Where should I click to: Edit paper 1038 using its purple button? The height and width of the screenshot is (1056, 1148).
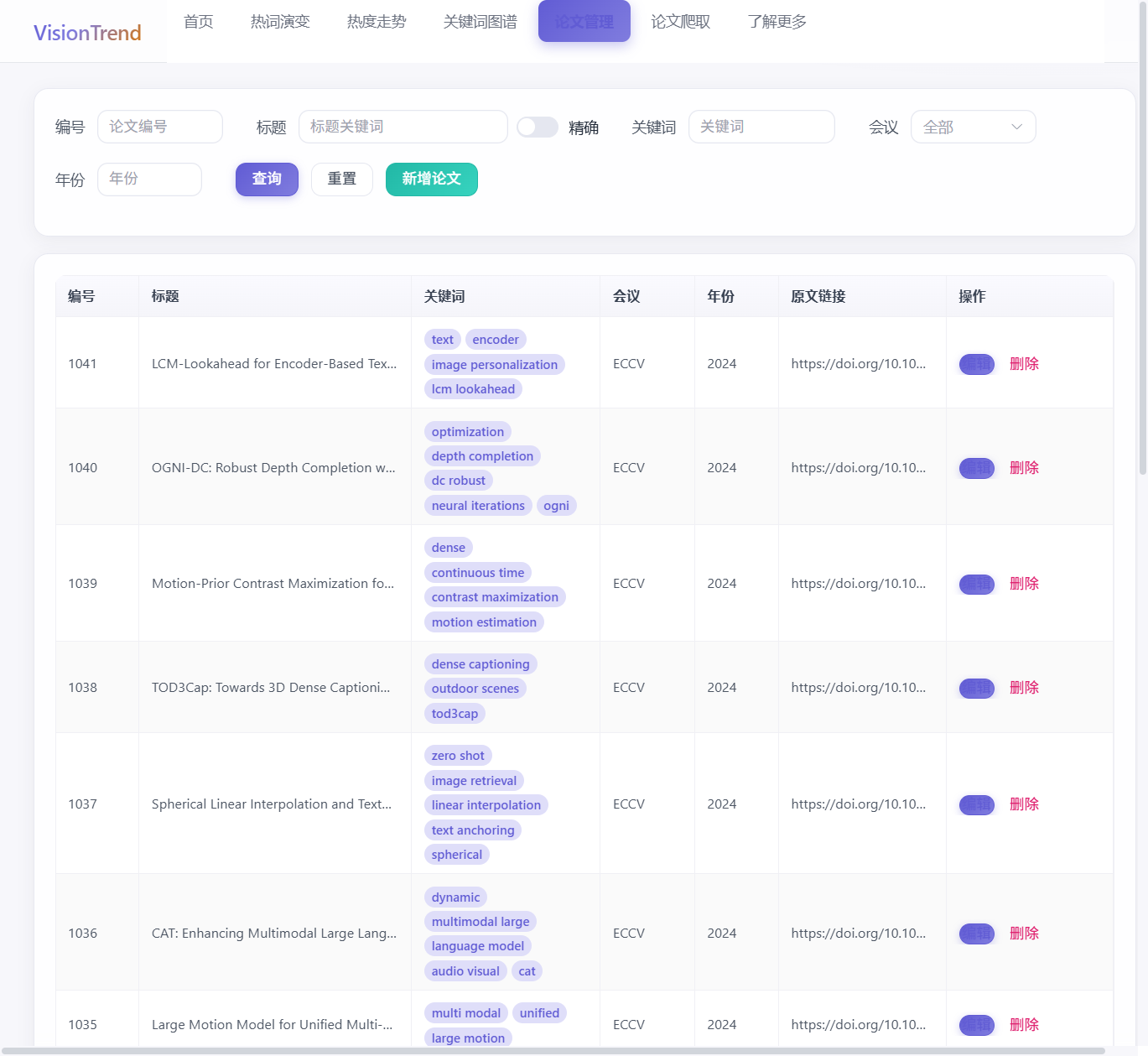[977, 688]
